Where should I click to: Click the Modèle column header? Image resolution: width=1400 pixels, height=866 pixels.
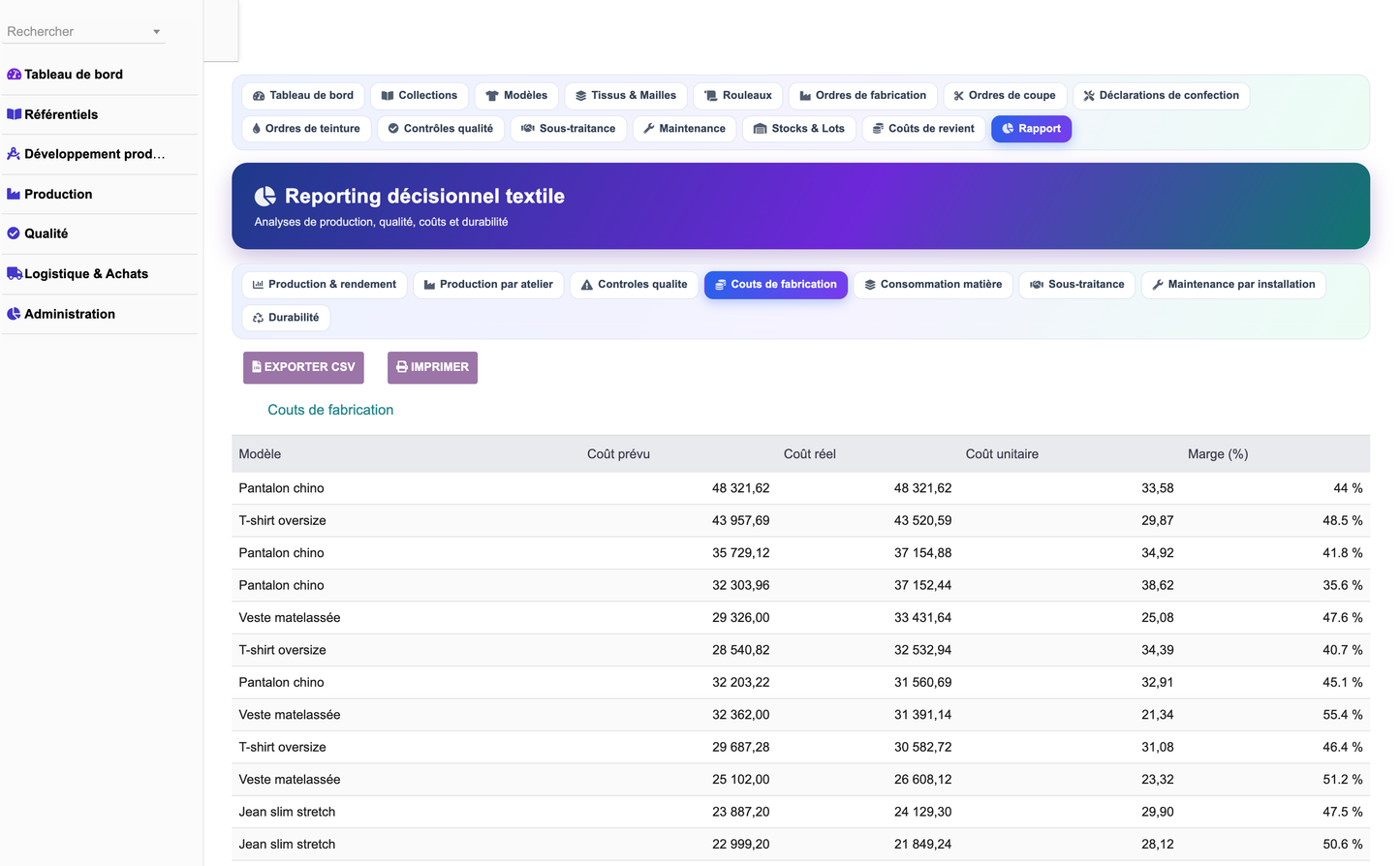coord(260,454)
